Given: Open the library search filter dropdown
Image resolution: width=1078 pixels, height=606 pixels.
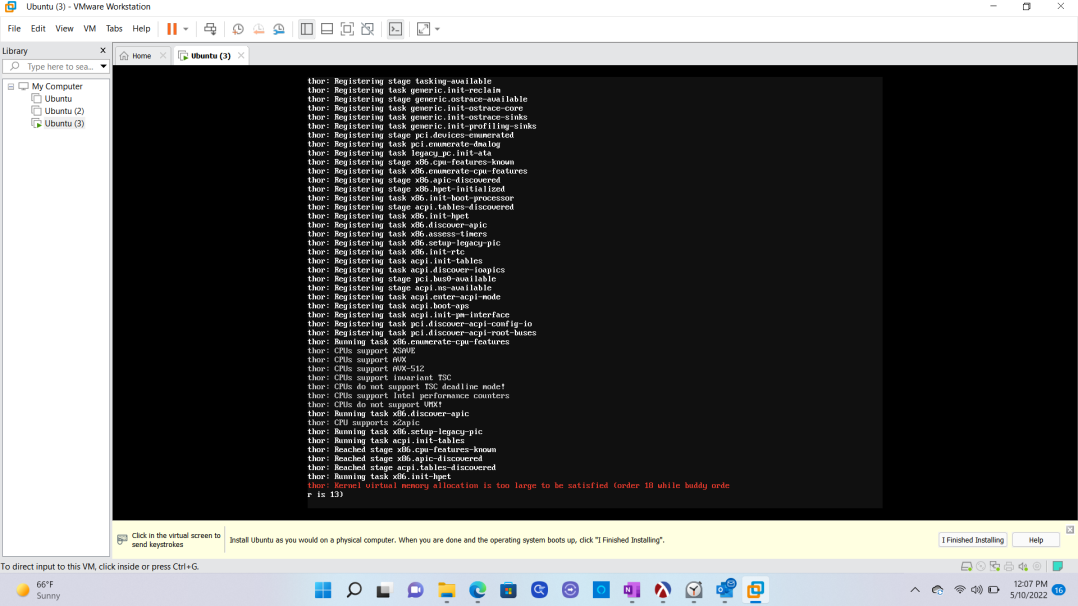Looking at the screenshot, I should pyautogui.click(x=103, y=67).
